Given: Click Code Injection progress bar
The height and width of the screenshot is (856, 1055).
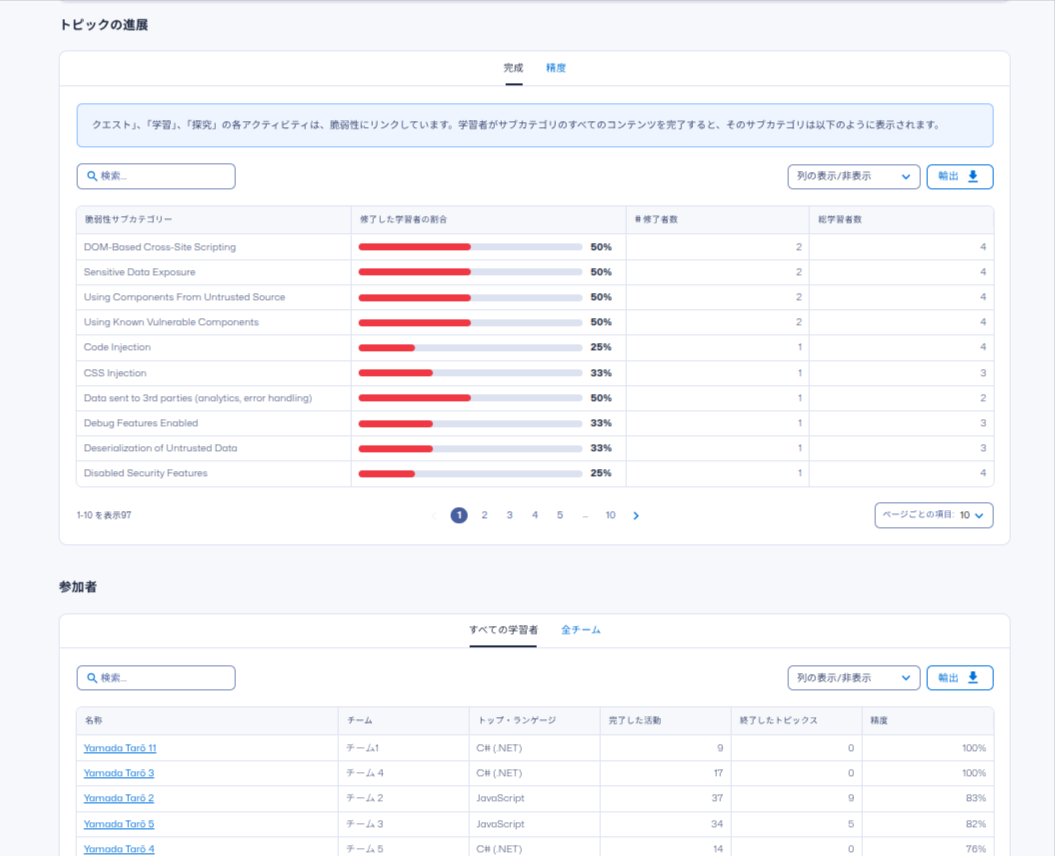Looking at the screenshot, I should pos(470,348).
